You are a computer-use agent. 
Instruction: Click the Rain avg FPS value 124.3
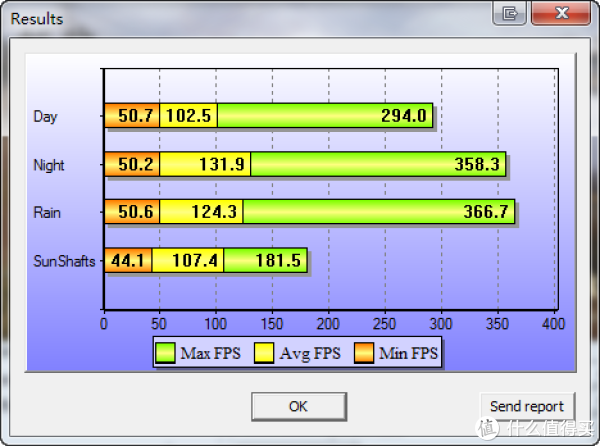[x=214, y=212]
